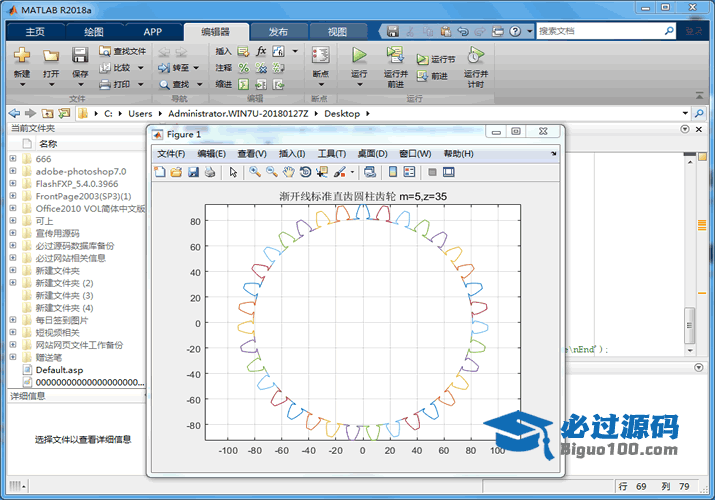Click the Show Plot Tools and Dock Figure icon
The height and width of the screenshot is (500, 715).
(x=449, y=172)
